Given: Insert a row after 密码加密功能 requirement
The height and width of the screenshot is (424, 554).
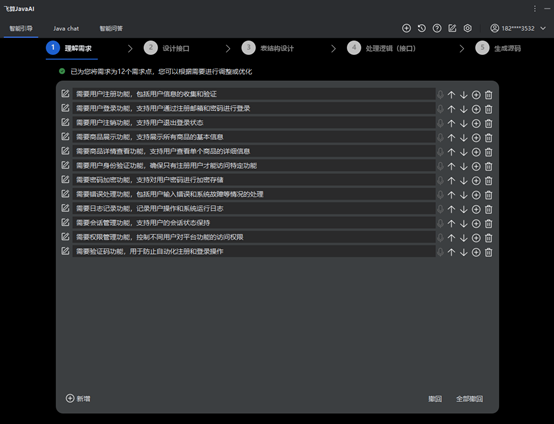Looking at the screenshot, I should click(476, 181).
